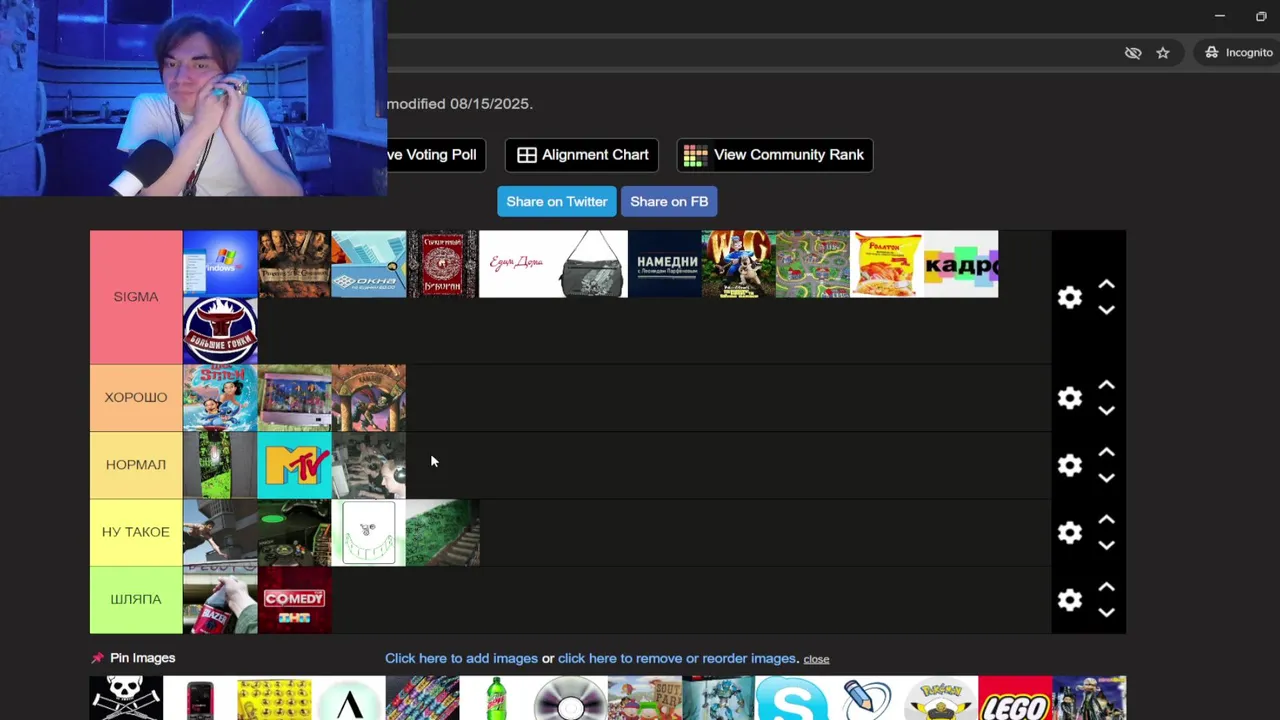Move ШЛЯПА row down with arrow
Image resolution: width=1280 pixels, height=720 pixels.
pos(1106,612)
